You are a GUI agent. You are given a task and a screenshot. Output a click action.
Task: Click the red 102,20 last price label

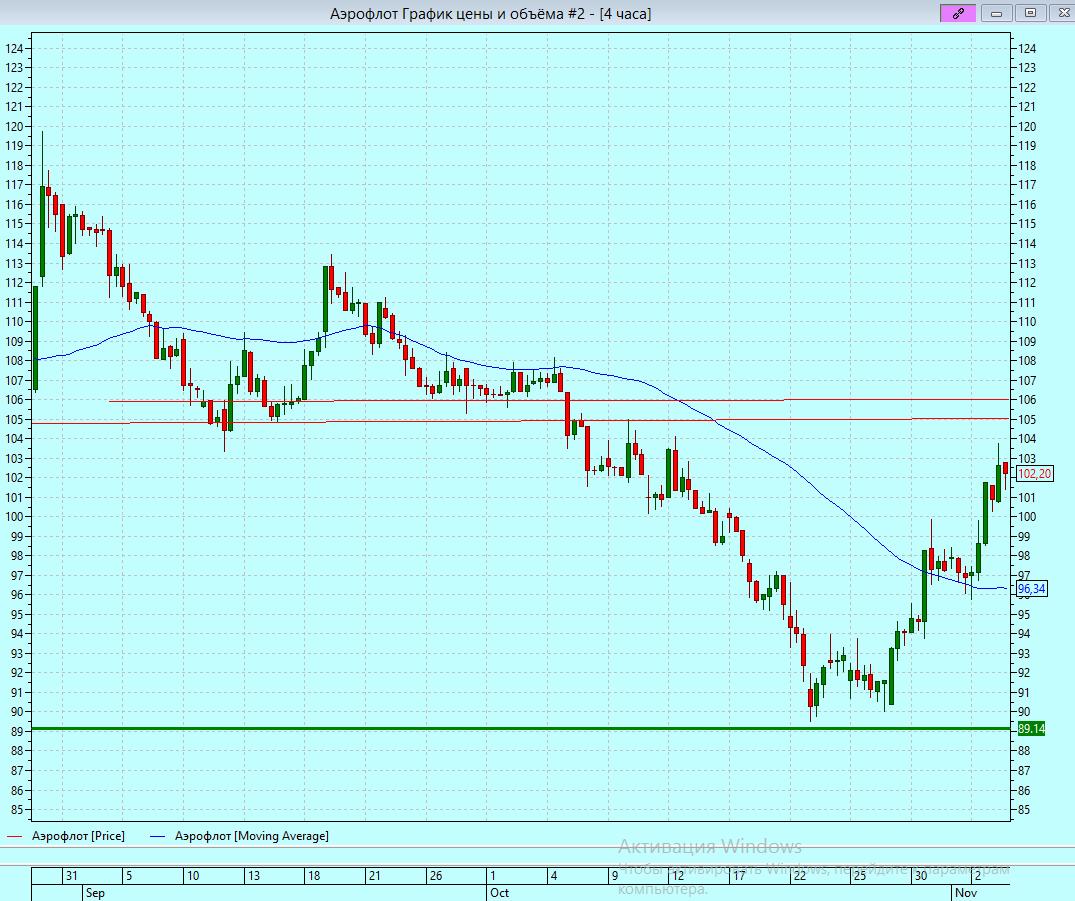(1035, 474)
